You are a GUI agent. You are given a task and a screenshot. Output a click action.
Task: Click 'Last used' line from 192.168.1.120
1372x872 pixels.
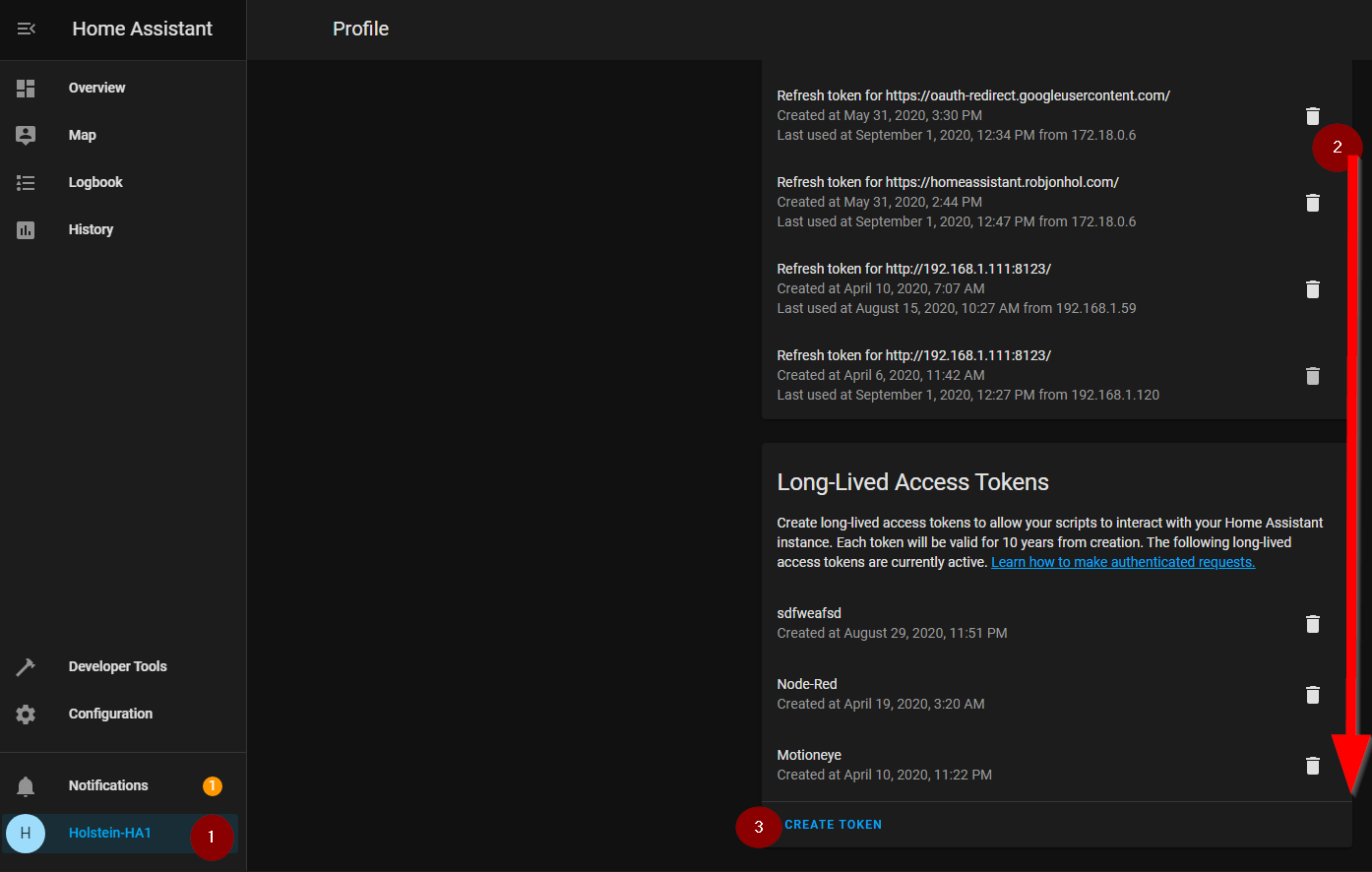pyautogui.click(x=968, y=395)
